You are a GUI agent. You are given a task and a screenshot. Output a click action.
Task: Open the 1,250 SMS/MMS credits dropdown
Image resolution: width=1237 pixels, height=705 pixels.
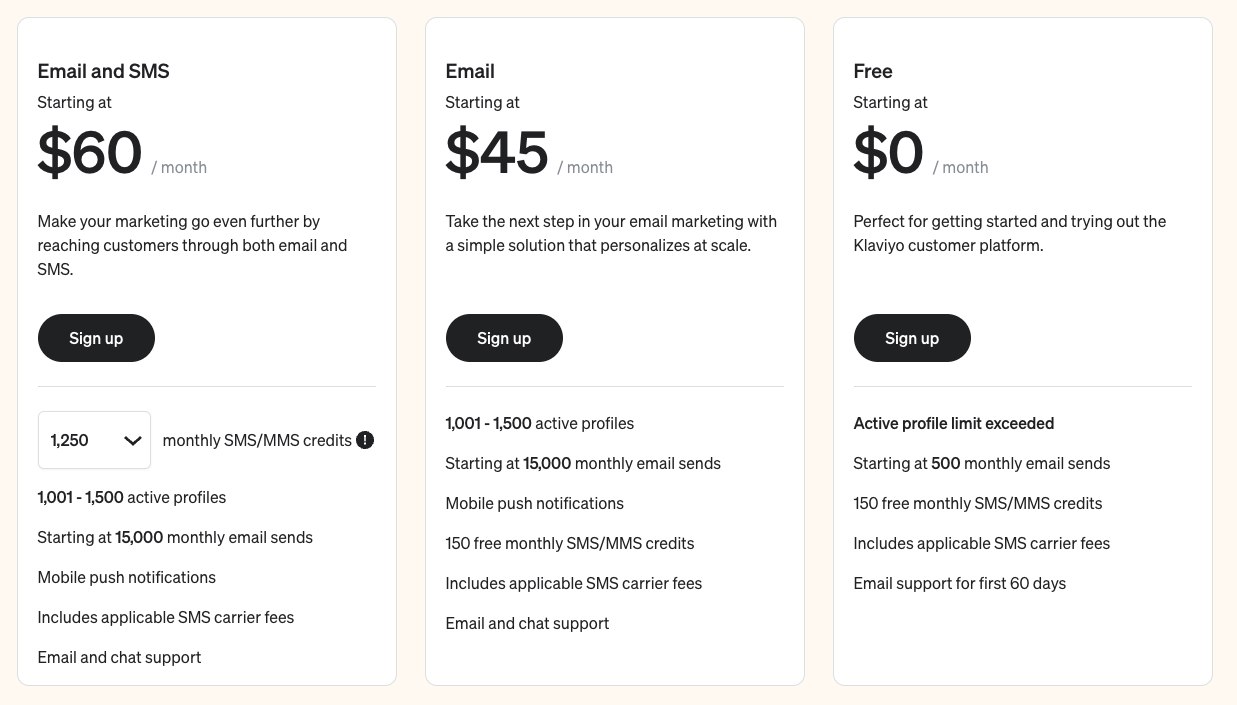tap(95, 440)
